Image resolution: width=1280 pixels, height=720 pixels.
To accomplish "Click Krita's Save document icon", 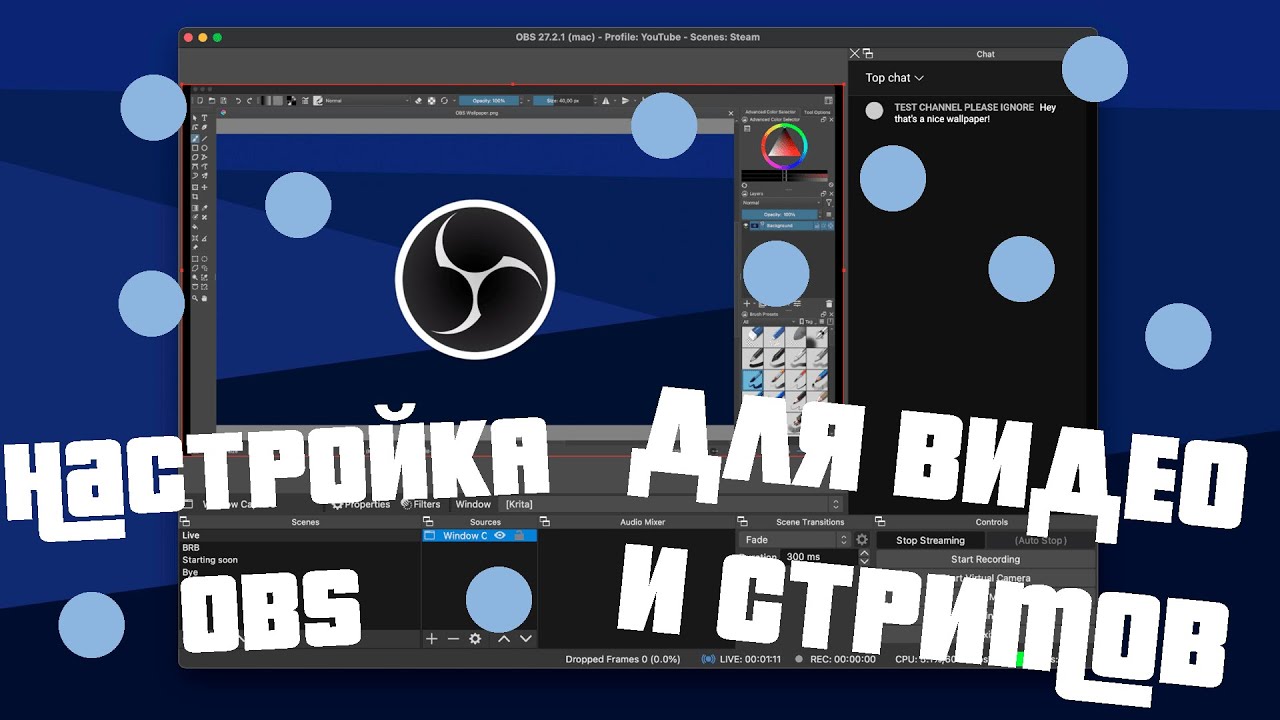I will point(223,100).
